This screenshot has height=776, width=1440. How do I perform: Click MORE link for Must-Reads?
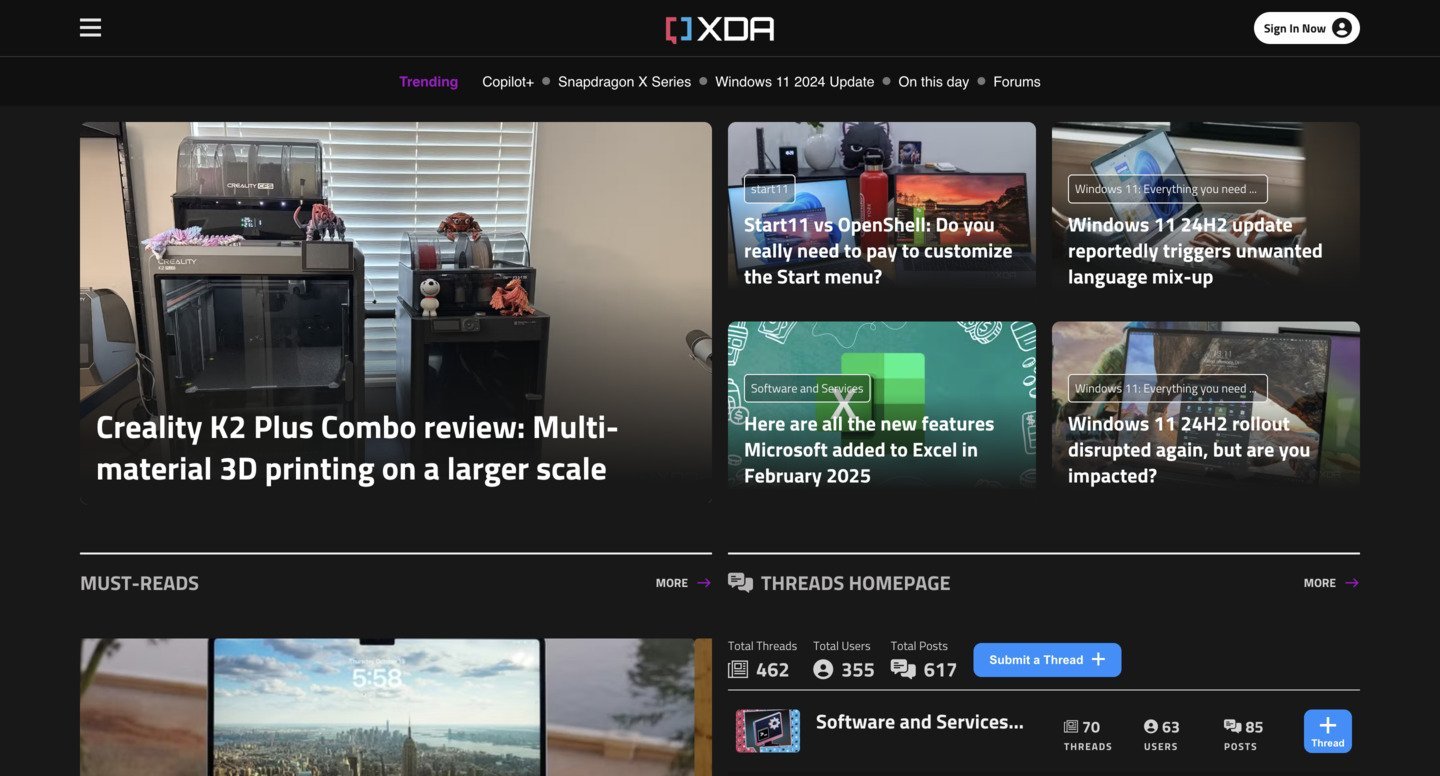tap(683, 583)
